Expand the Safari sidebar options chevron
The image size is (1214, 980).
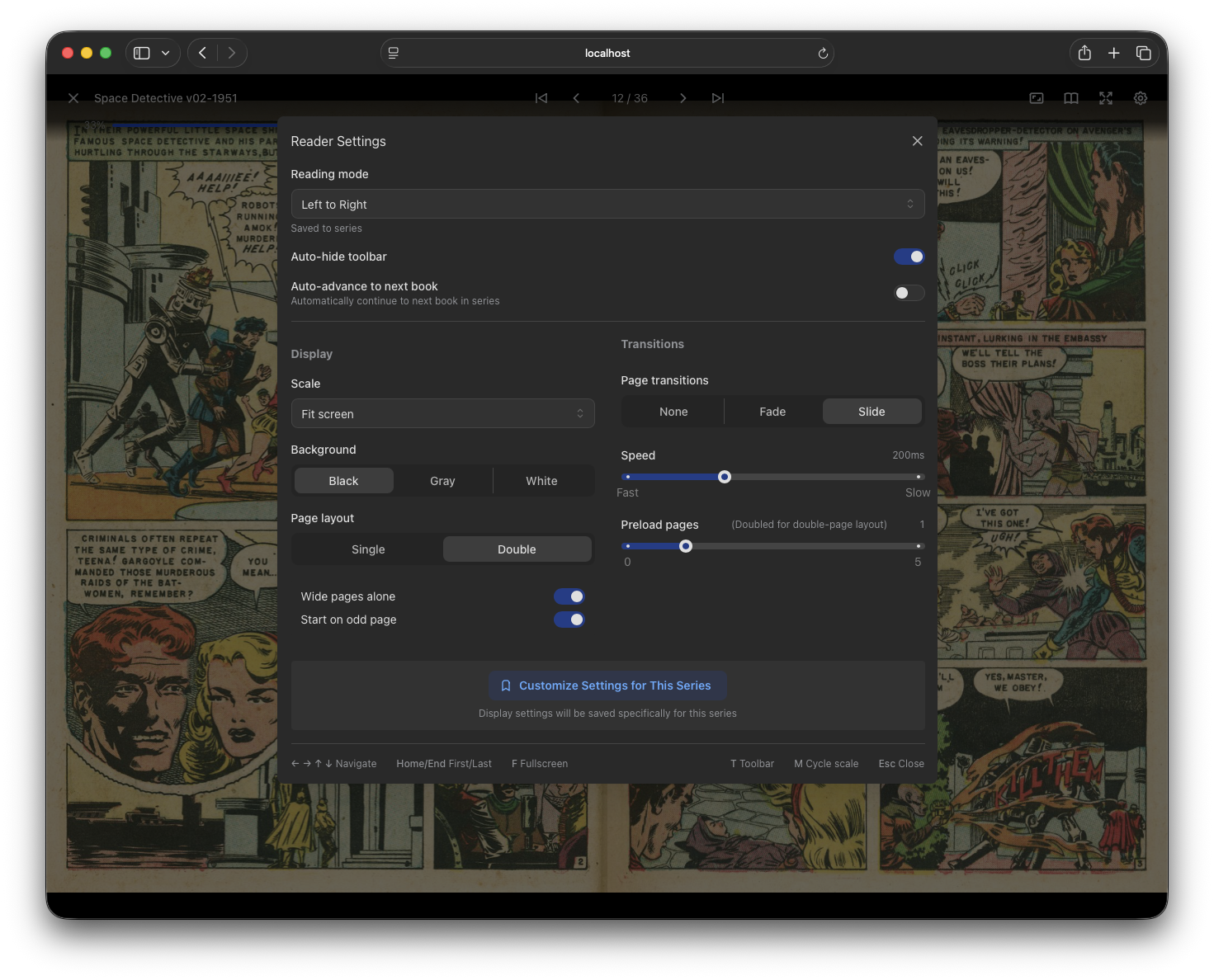click(x=165, y=52)
